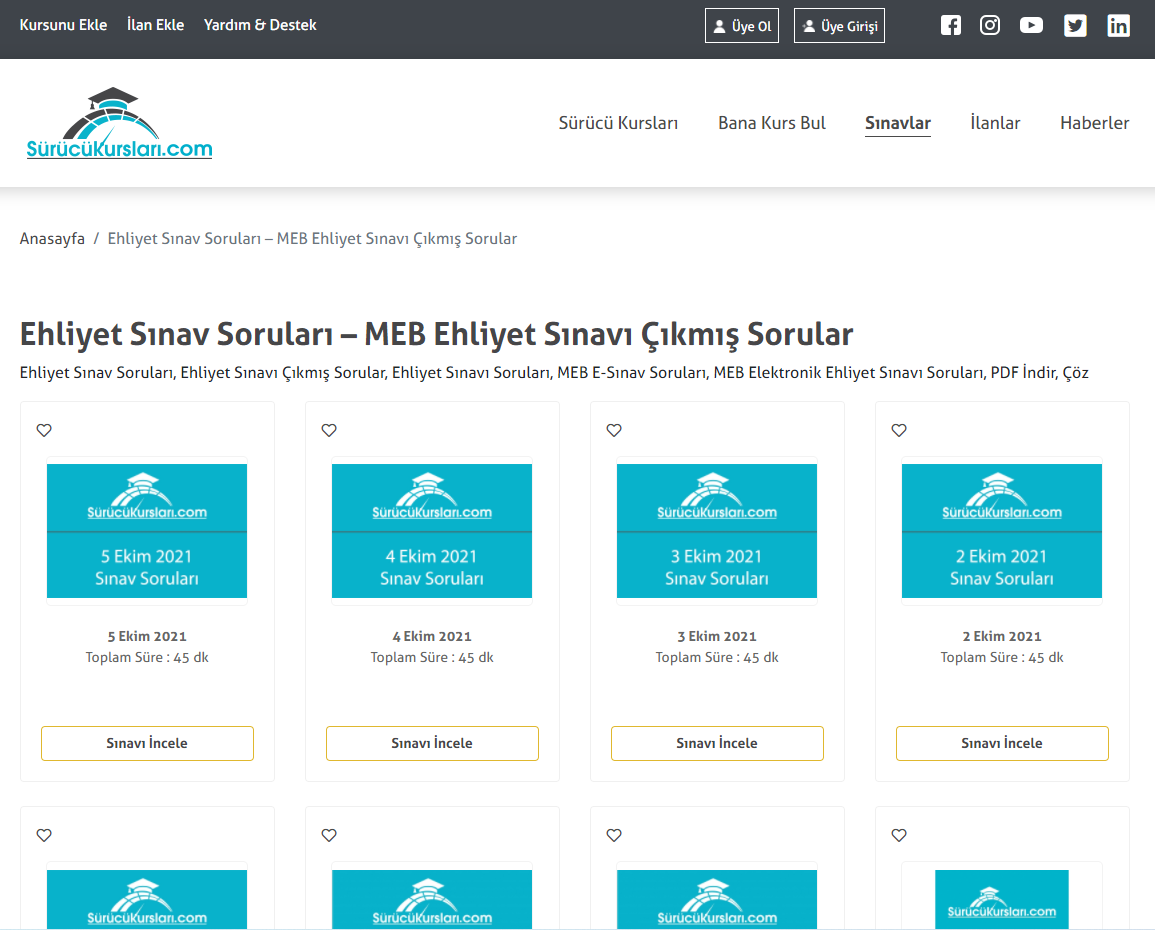Image resolution: width=1155 pixels, height=930 pixels.
Task: Click the 2 Ekim 2021 card title text
Action: pos(1003,636)
